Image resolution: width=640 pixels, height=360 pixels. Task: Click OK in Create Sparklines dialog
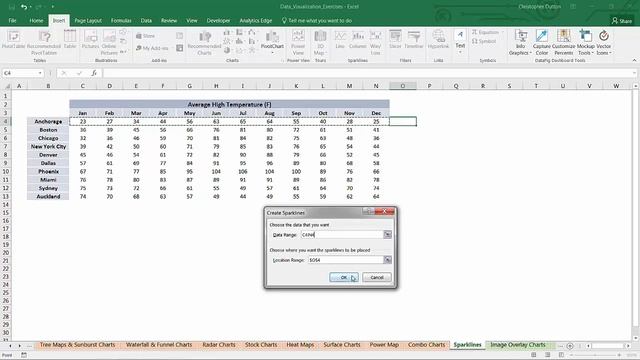(344, 278)
